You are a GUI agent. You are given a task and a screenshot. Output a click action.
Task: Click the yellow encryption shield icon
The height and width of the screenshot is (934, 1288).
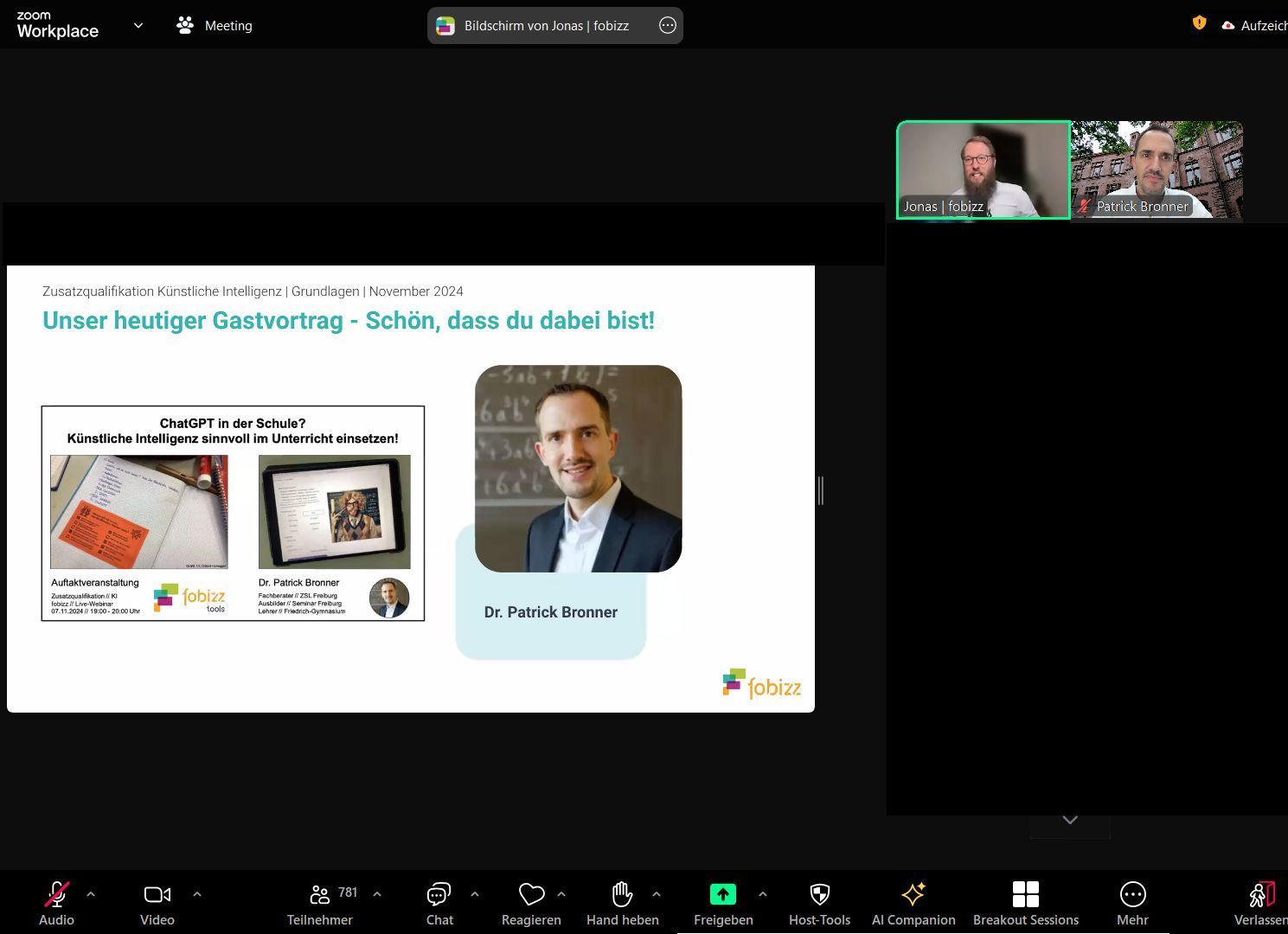tap(1199, 23)
